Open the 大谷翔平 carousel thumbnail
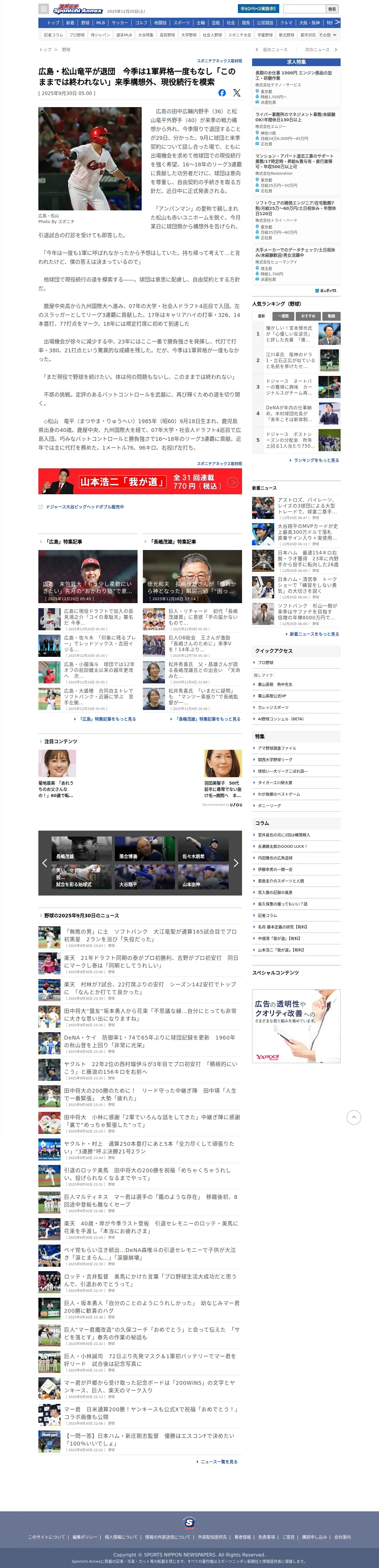379x1568 pixels. tap(144, 877)
